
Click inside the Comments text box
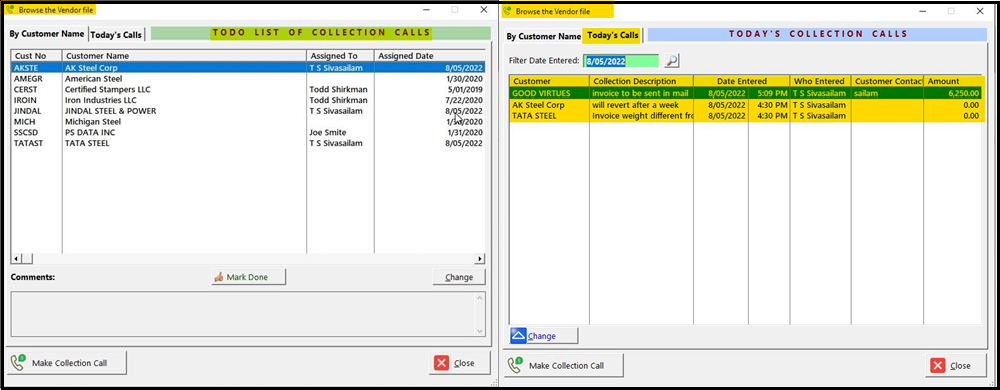pyautogui.click(x=248, y=314)
